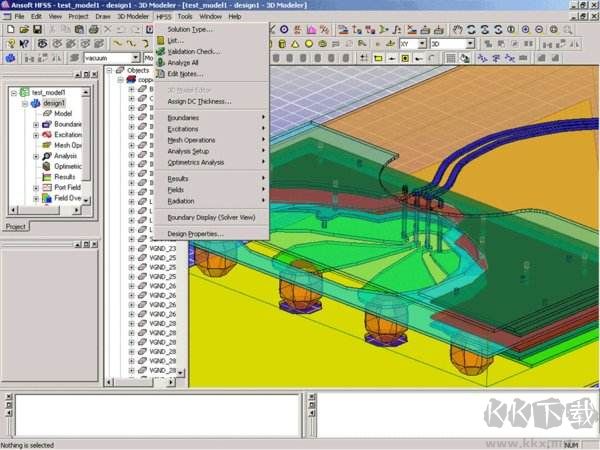Draw a sphere with the yellow sphere icon
600x450 pixels.
click(x=309, y=44)
